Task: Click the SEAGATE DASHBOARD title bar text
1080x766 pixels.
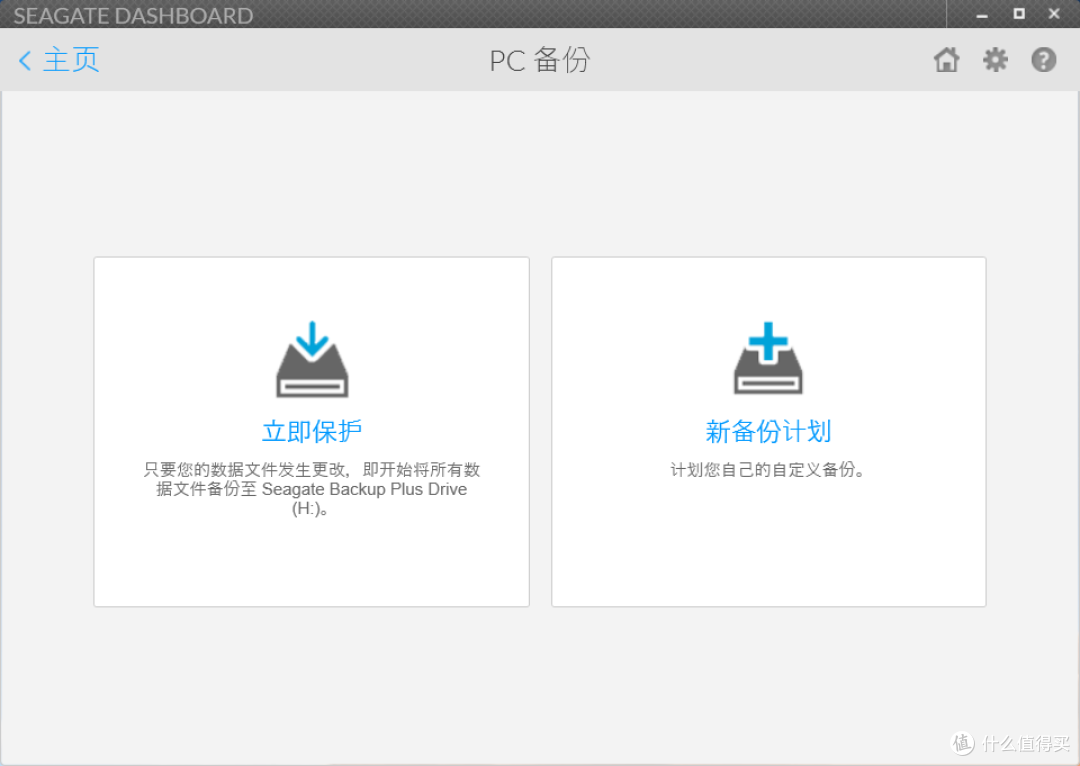Action: tap(133, 16)
